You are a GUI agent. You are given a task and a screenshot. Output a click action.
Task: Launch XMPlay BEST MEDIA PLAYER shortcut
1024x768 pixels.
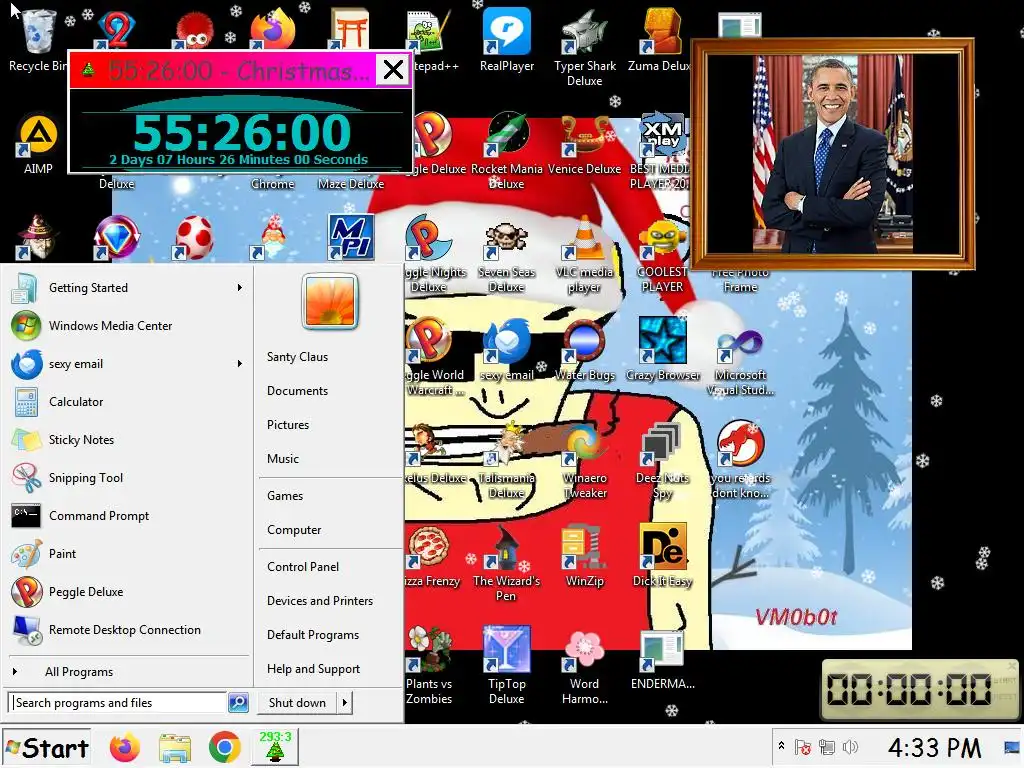pyautogui.click(x=661, y=152)
